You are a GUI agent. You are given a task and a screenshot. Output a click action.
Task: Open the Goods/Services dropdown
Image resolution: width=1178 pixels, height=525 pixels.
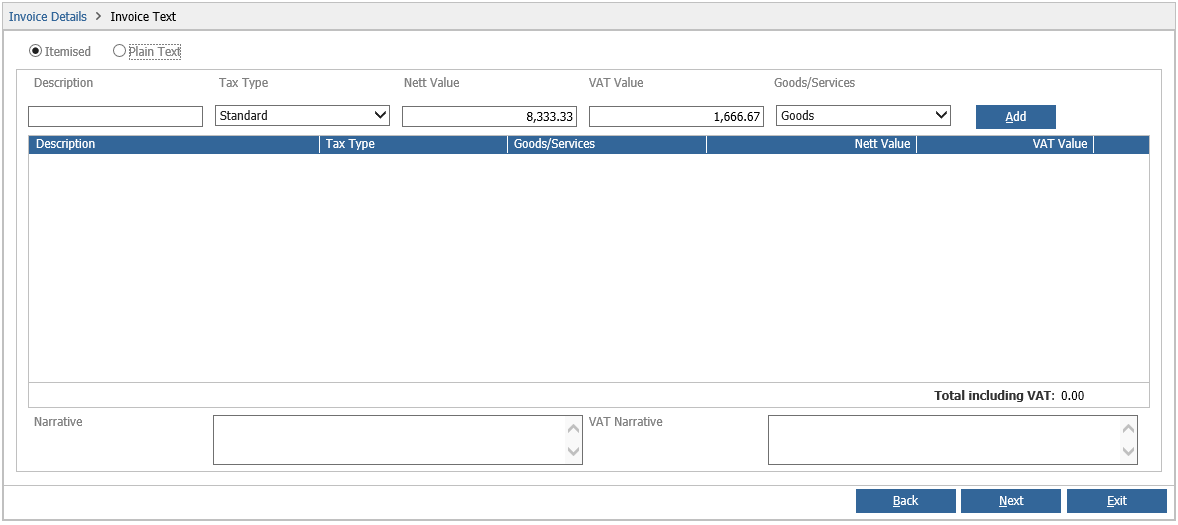[x=863, y=116]
